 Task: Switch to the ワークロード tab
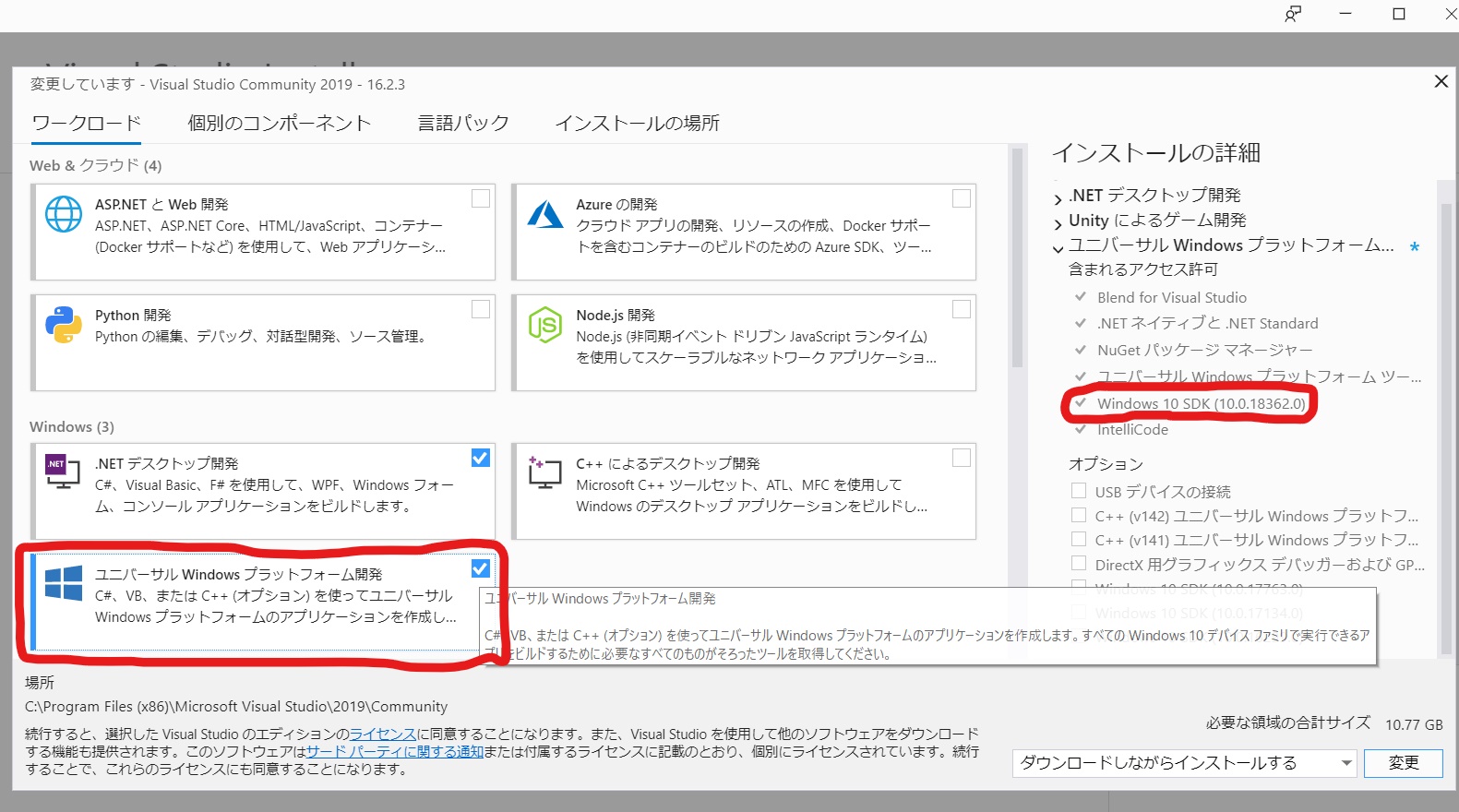click(x=87, y=123)
